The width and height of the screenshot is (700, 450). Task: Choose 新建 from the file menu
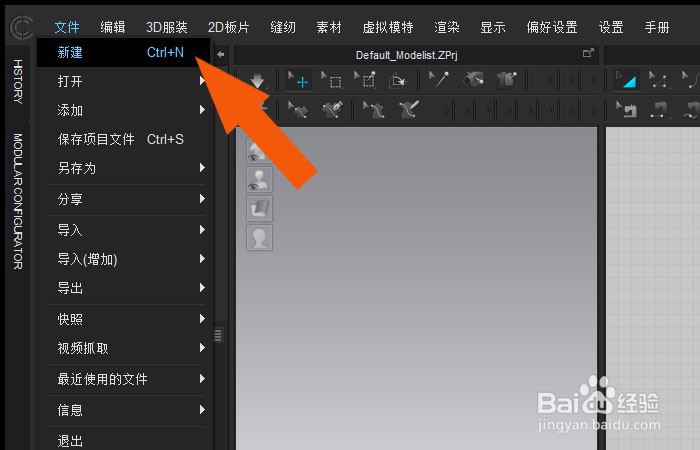[x=123, y=53]
